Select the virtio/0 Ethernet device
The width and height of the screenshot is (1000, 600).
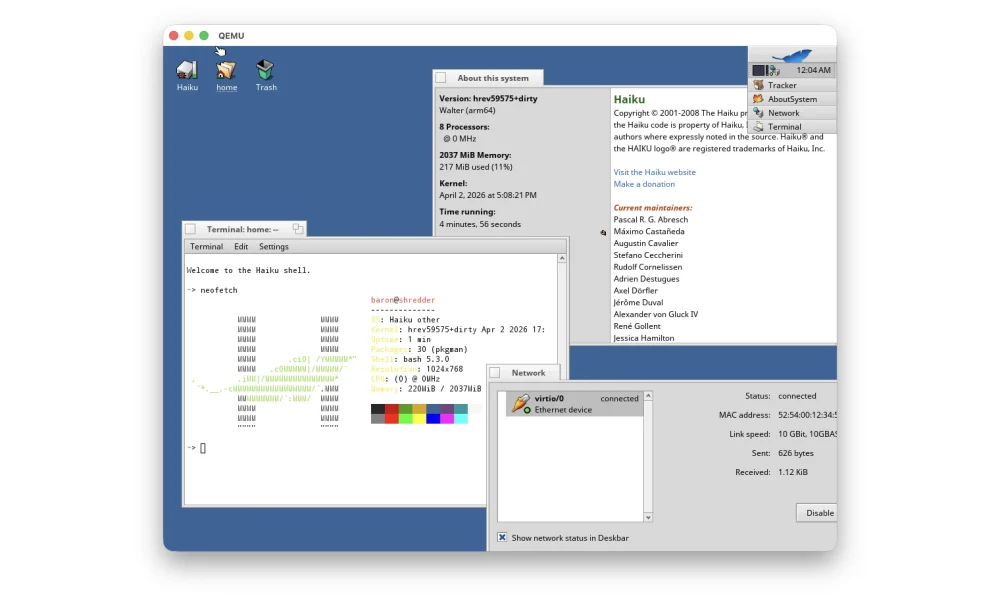click(575, 404)
